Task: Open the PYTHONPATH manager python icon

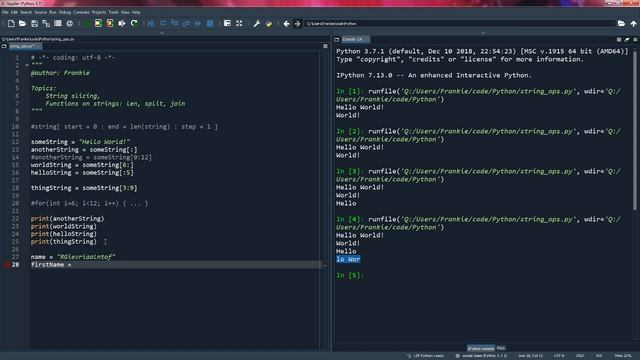Action: (x=269, y=24)
